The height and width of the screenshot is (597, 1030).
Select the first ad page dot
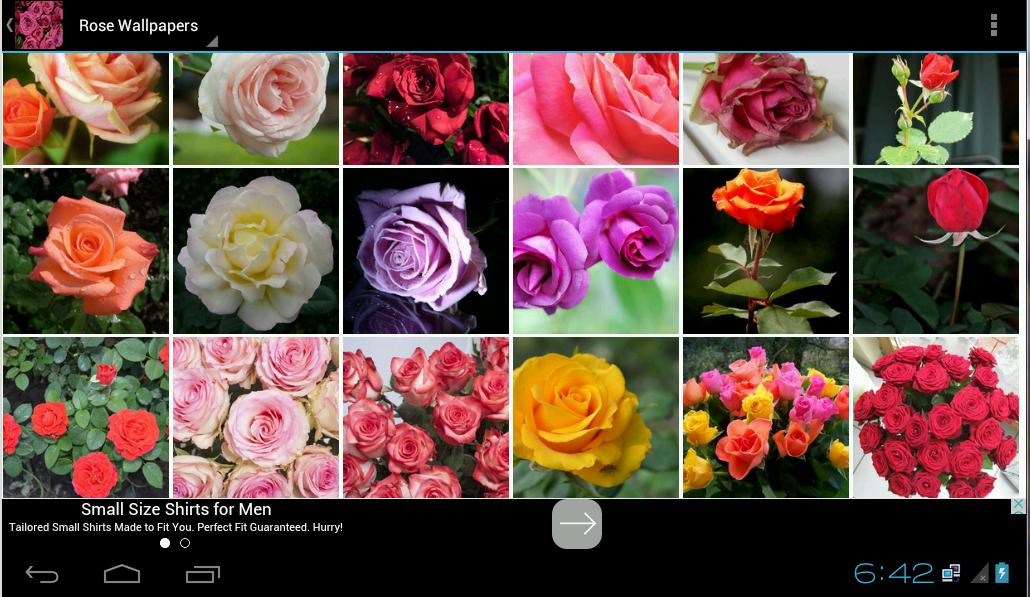(165, 543)
